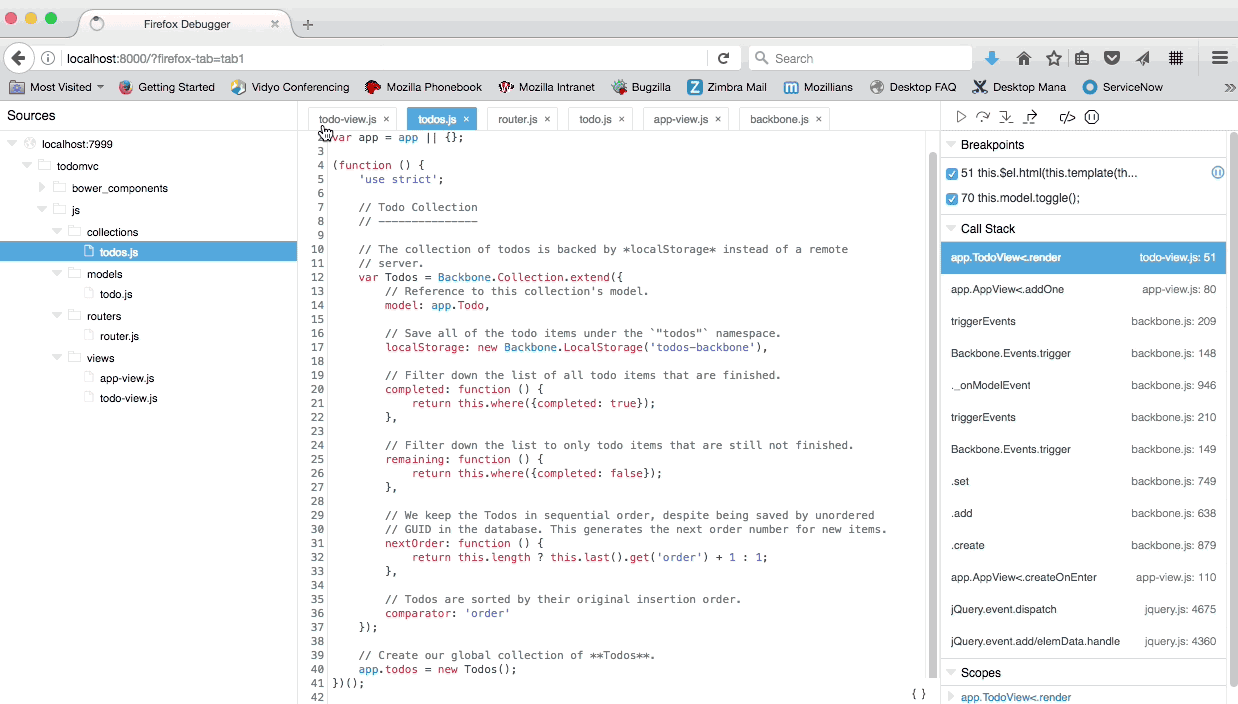Click the pause on exceptions octagon icon
The height and width of the screenshot is (704, 1238).
(x=1092, y=117)
